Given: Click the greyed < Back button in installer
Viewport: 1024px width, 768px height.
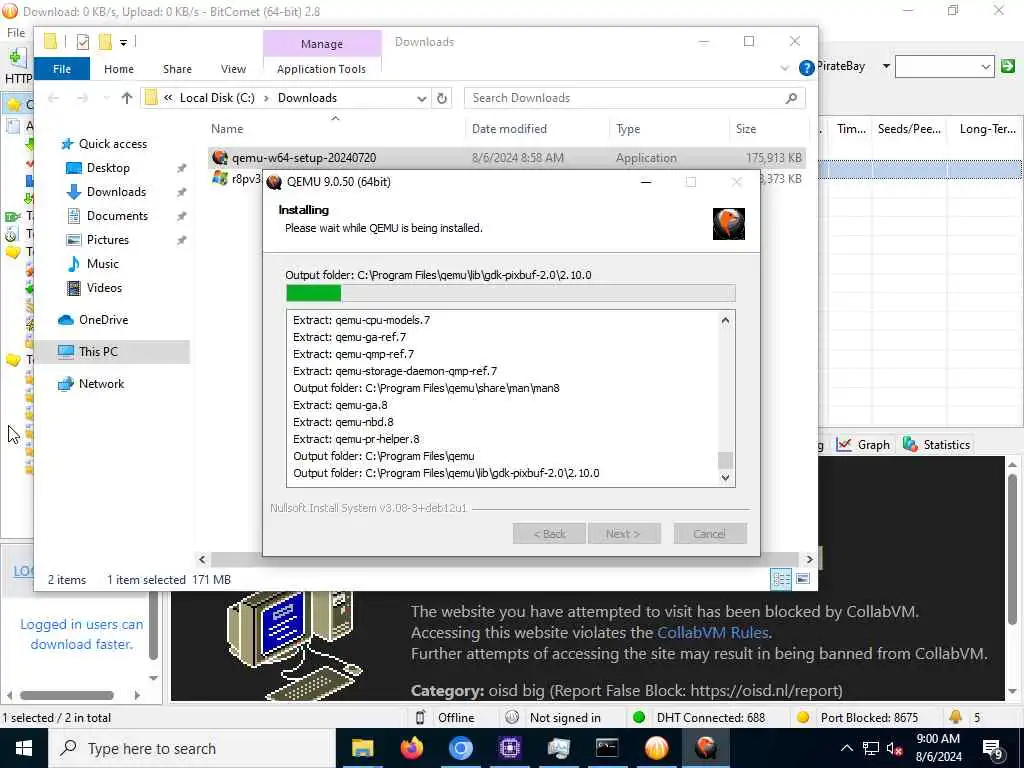Looking at the screenshot, I should click(549, 534).
